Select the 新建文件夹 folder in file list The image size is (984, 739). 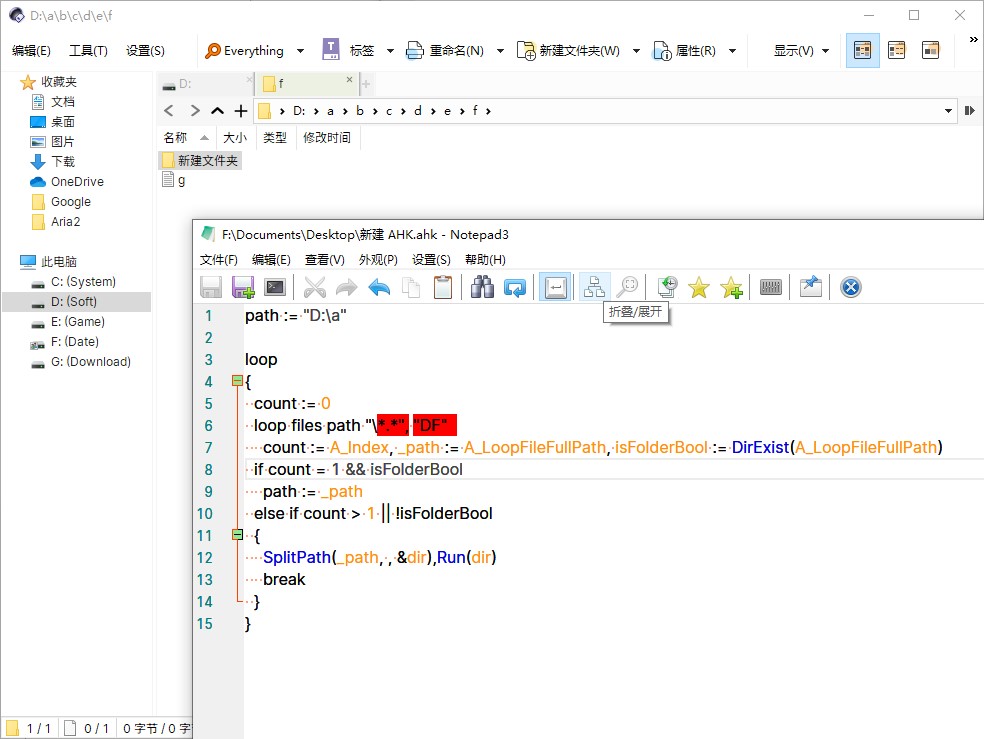[x=207, y=160]
